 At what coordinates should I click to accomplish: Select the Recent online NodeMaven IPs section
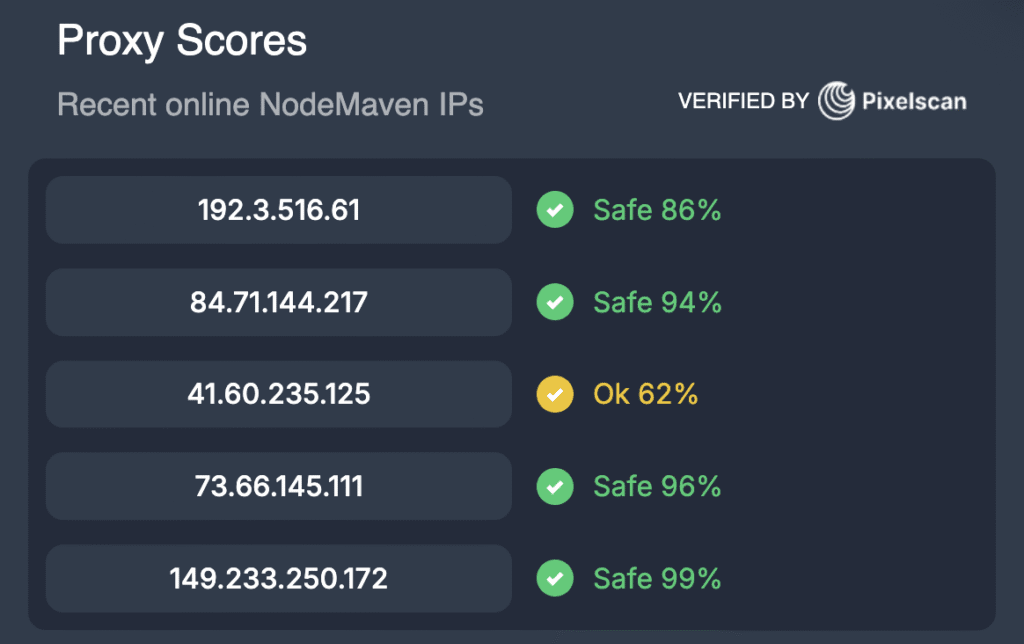271,104
